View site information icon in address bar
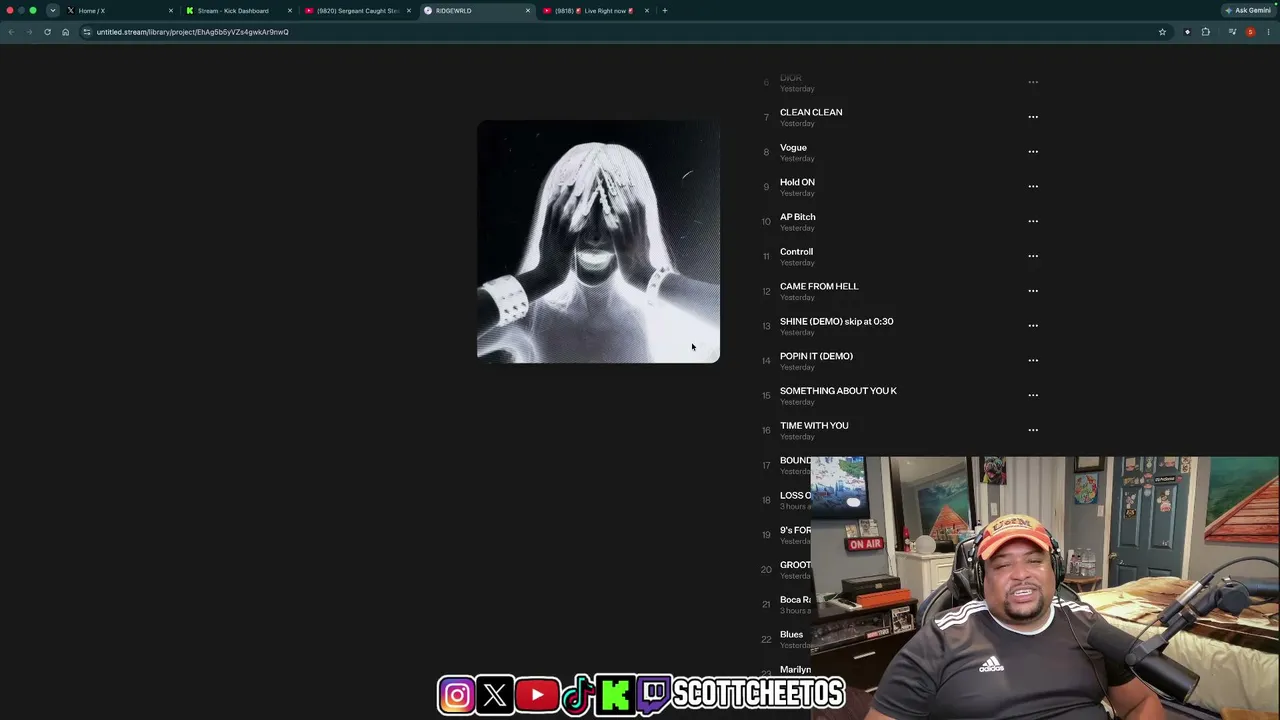The image size is (1280, 720). pyautogui.click(x=87, y=32)
